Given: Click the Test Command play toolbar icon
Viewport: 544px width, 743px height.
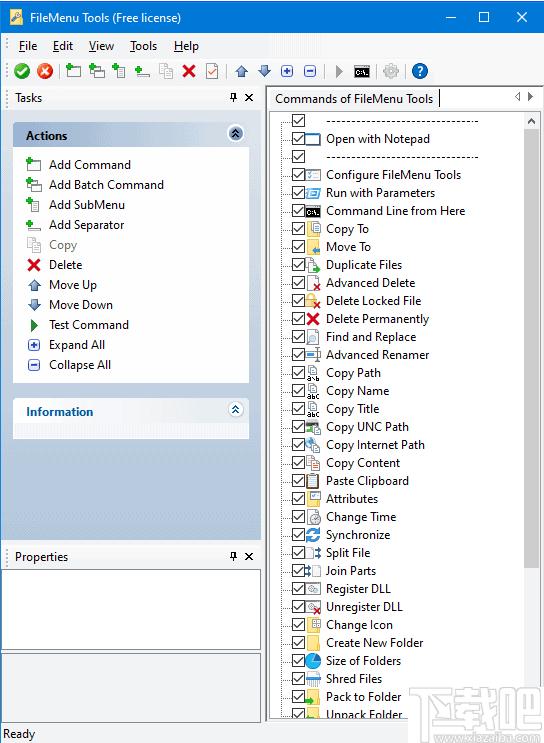Looking at the screenshot, I should point(339,71).
